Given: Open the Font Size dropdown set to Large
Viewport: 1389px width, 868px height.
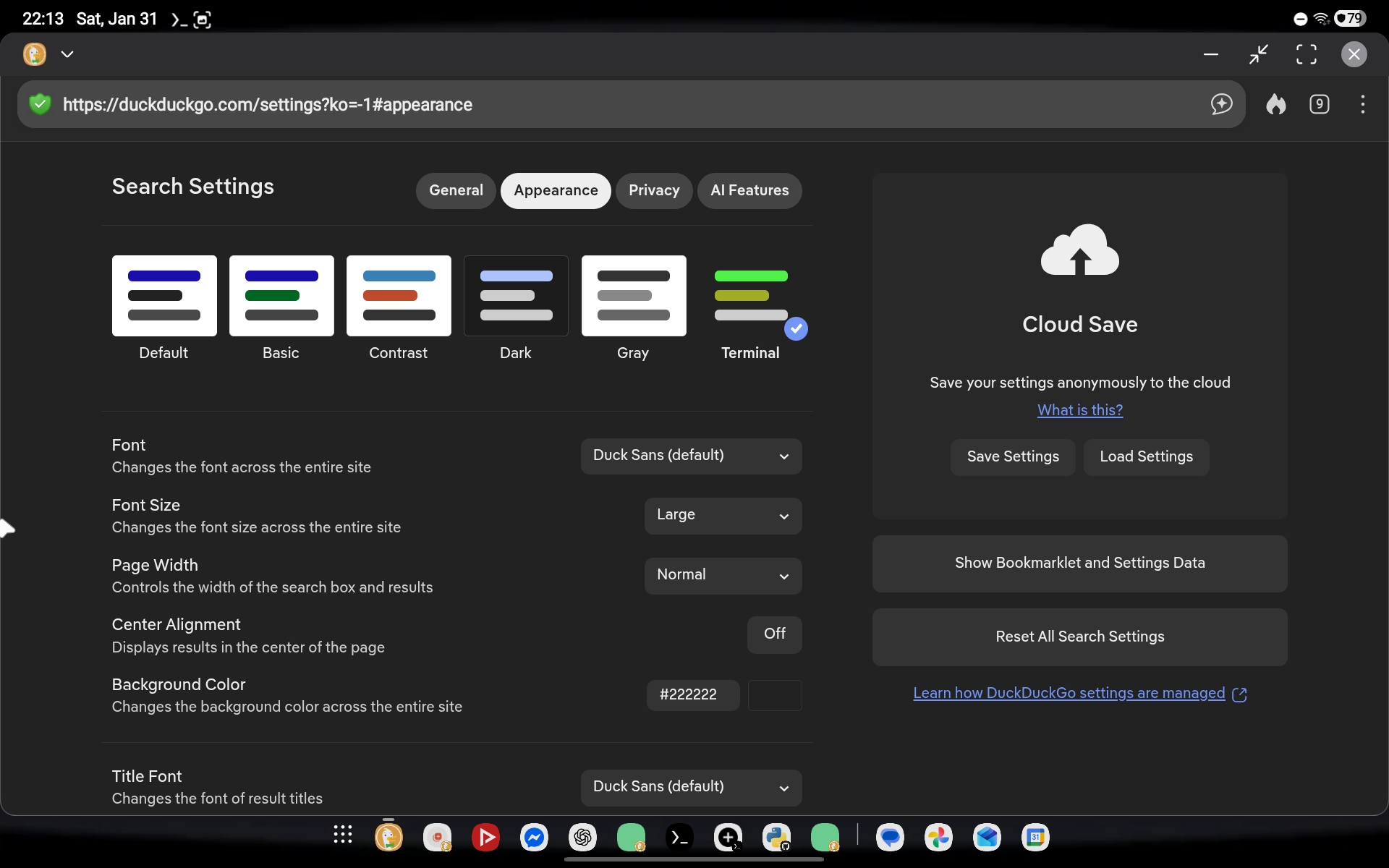Looking at the screenshot, I should click(x=723, y=515).
